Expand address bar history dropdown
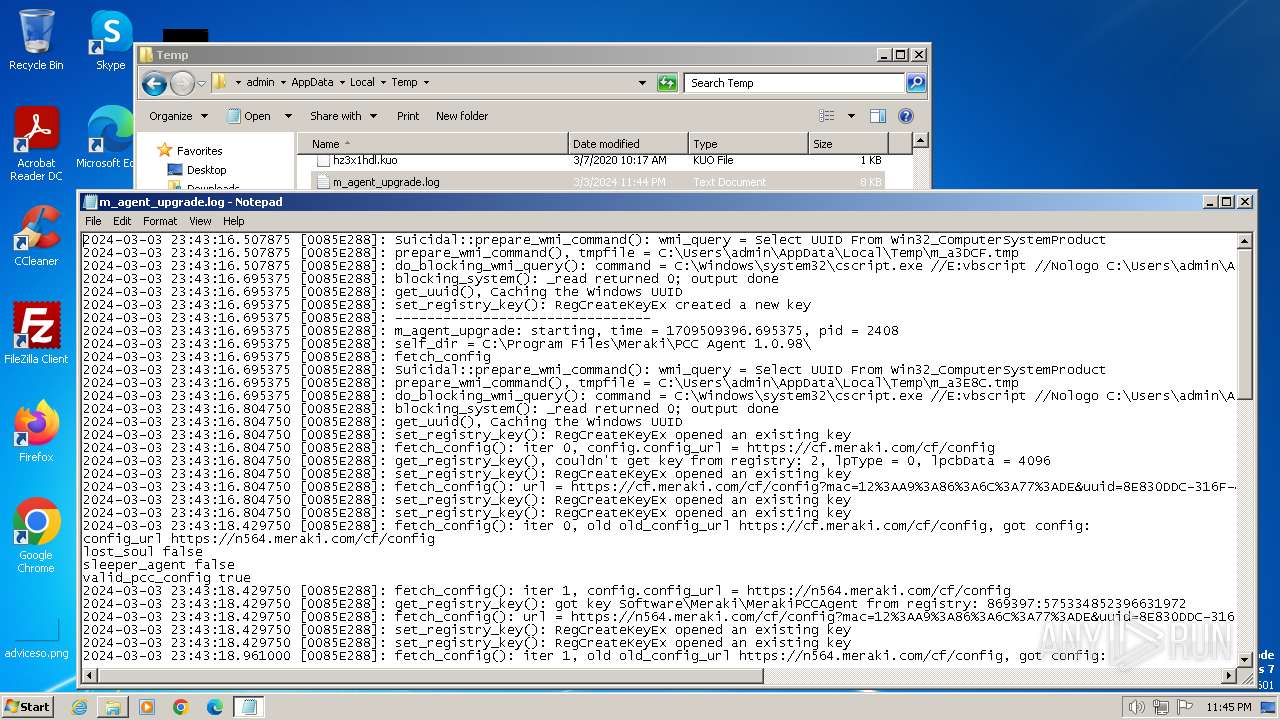 point(642,83)
